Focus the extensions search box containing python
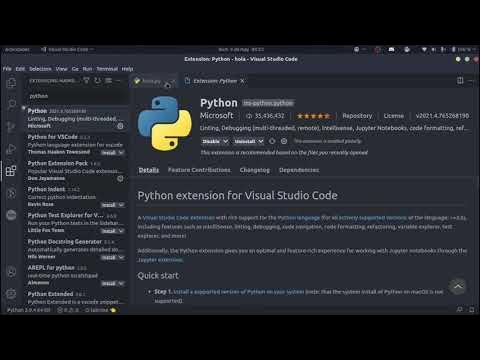 [x=76, y=96]
